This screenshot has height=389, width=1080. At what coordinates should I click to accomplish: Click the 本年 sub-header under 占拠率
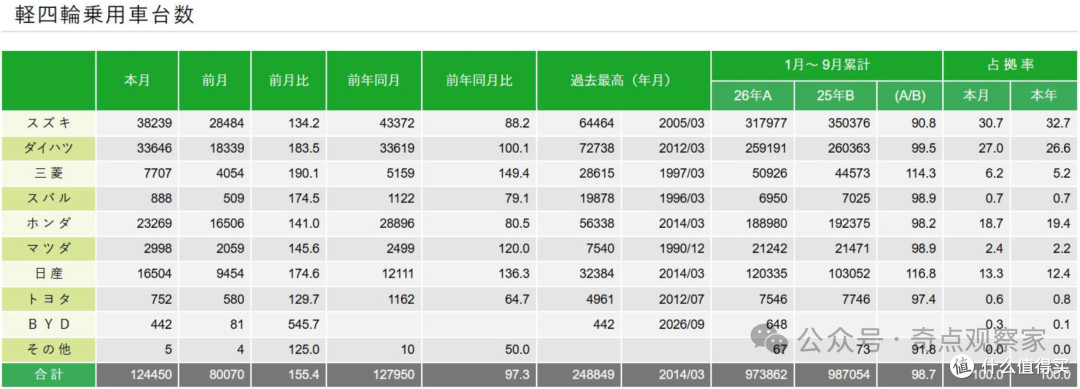click(x=1043, y=96)
